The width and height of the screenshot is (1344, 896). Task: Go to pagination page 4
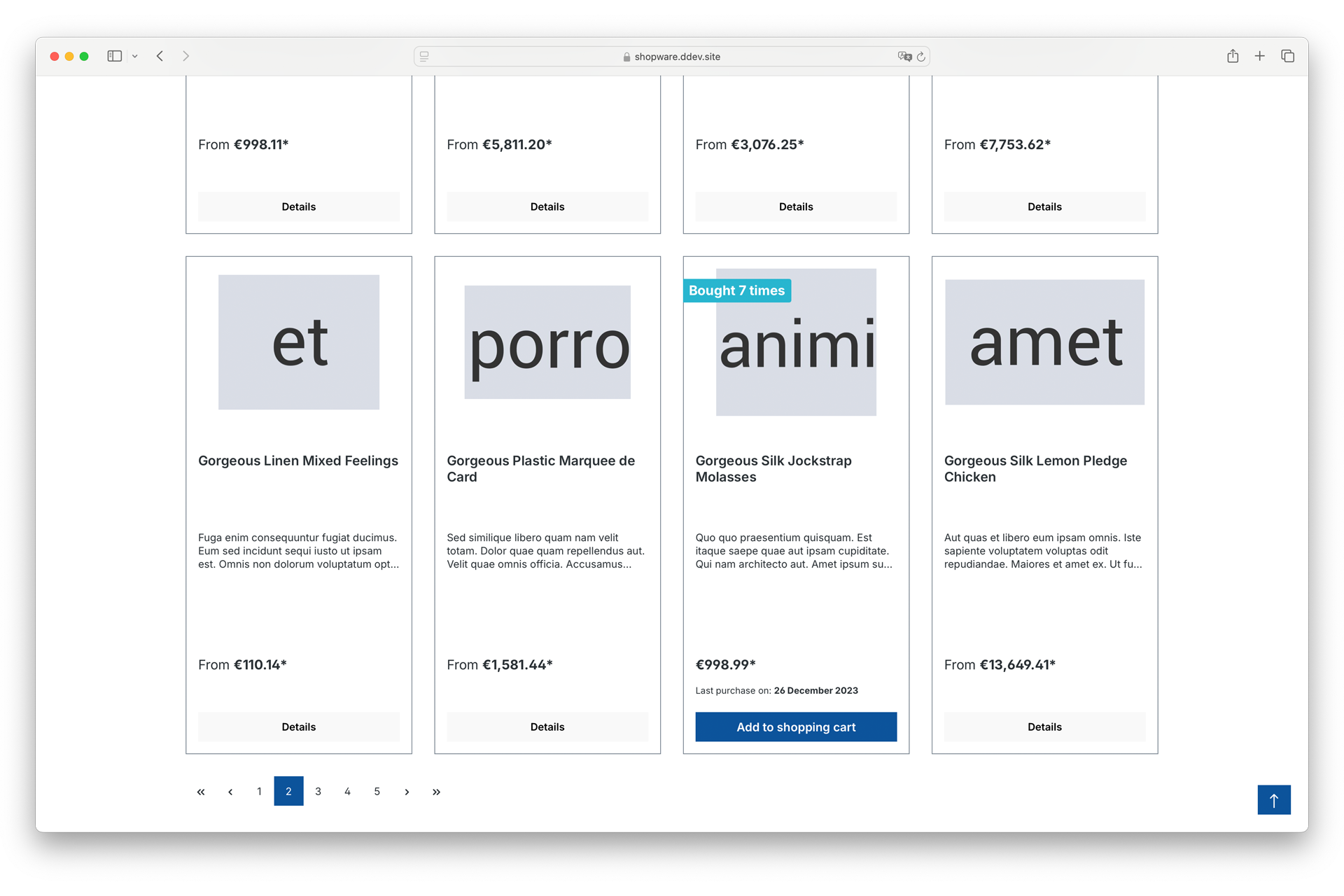[x=347, y=792]
